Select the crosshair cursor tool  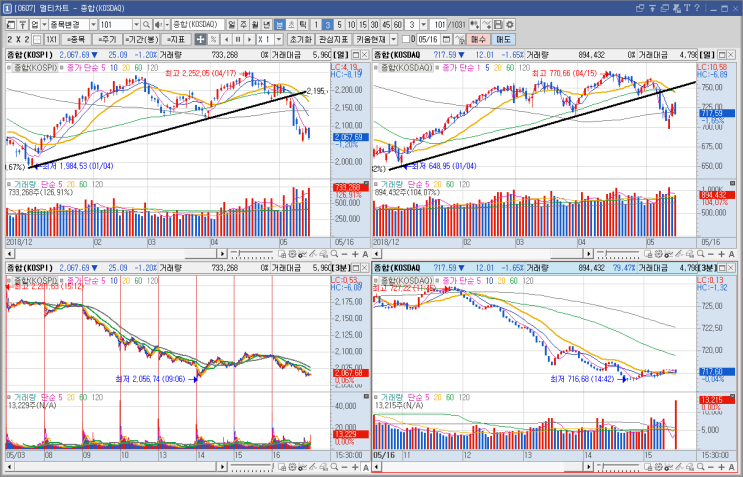(200, 39)
